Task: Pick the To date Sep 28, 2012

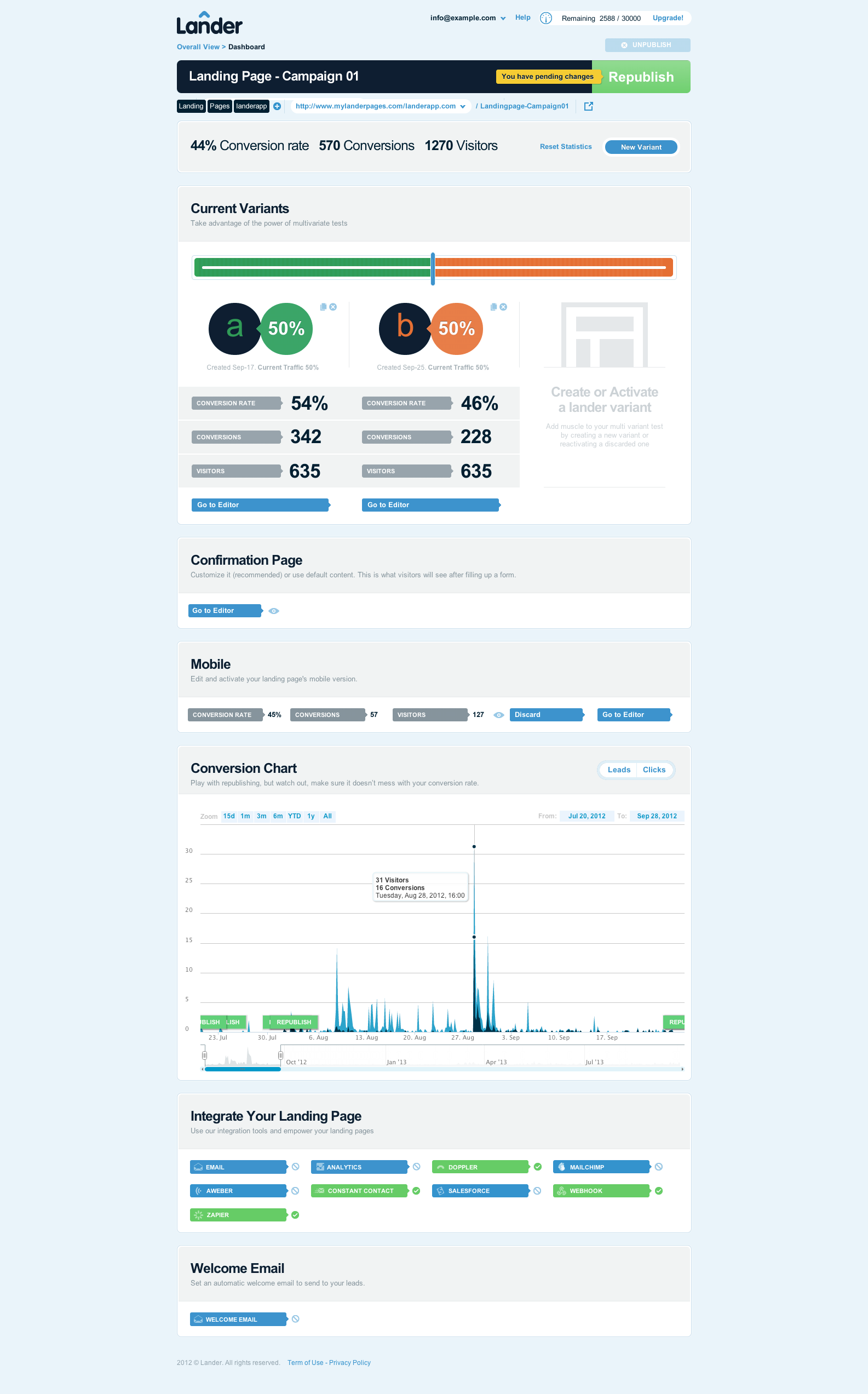Action: [657, 816]
